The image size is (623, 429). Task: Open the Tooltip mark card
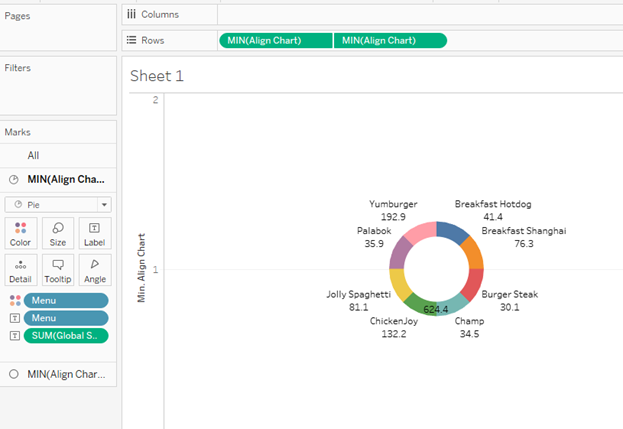pyautogui.click(x=58, y=270)
